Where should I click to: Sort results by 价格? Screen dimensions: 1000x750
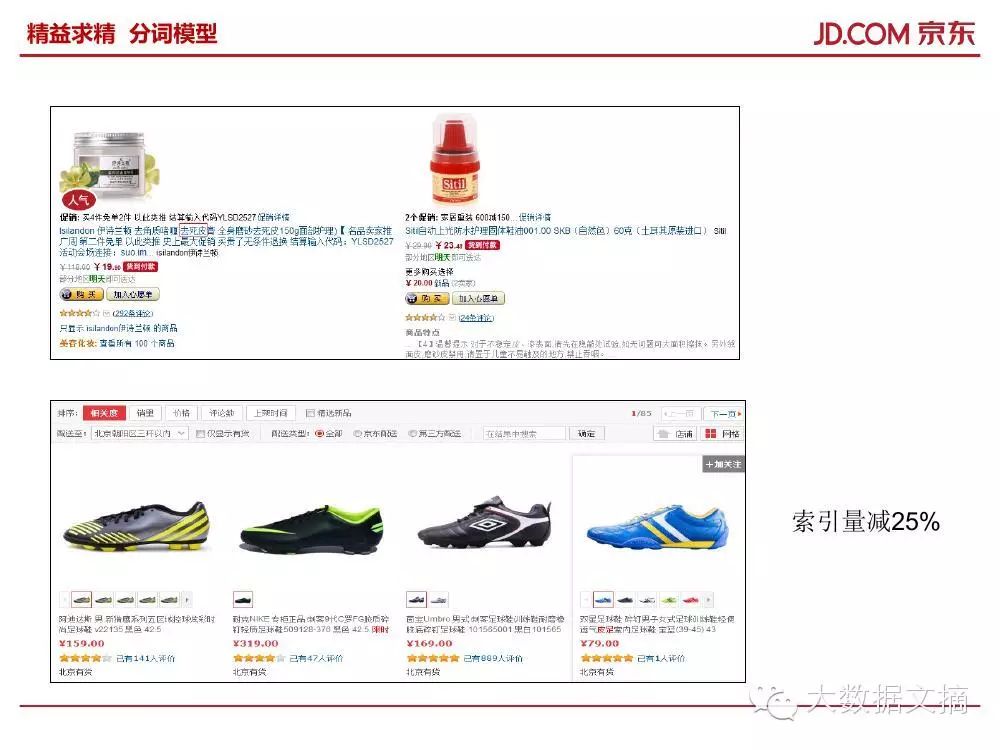[x=182, y=413]
